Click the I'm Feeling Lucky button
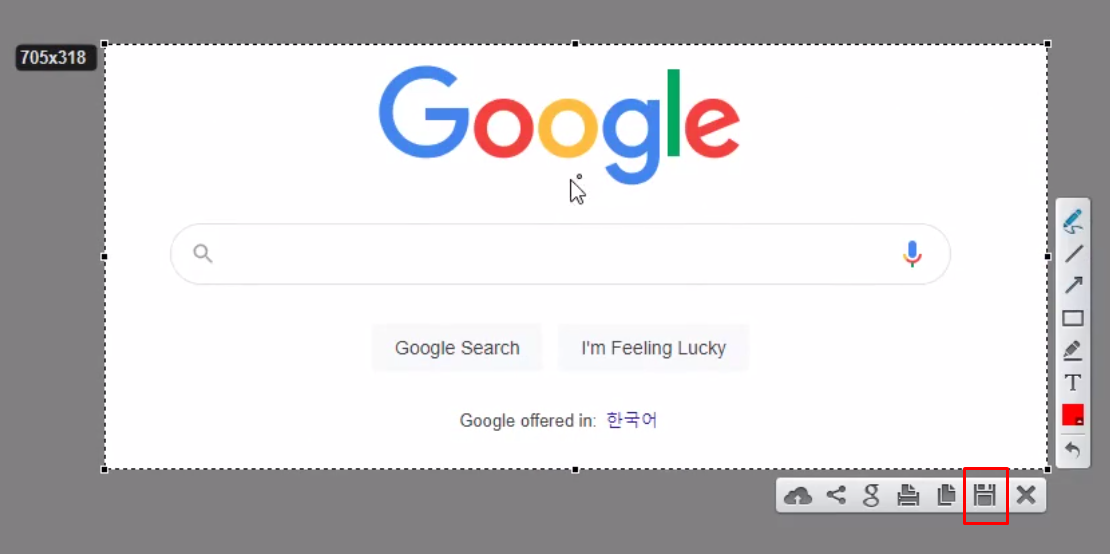This screenshot has width=1110, height=554. (x=653, y=347)
